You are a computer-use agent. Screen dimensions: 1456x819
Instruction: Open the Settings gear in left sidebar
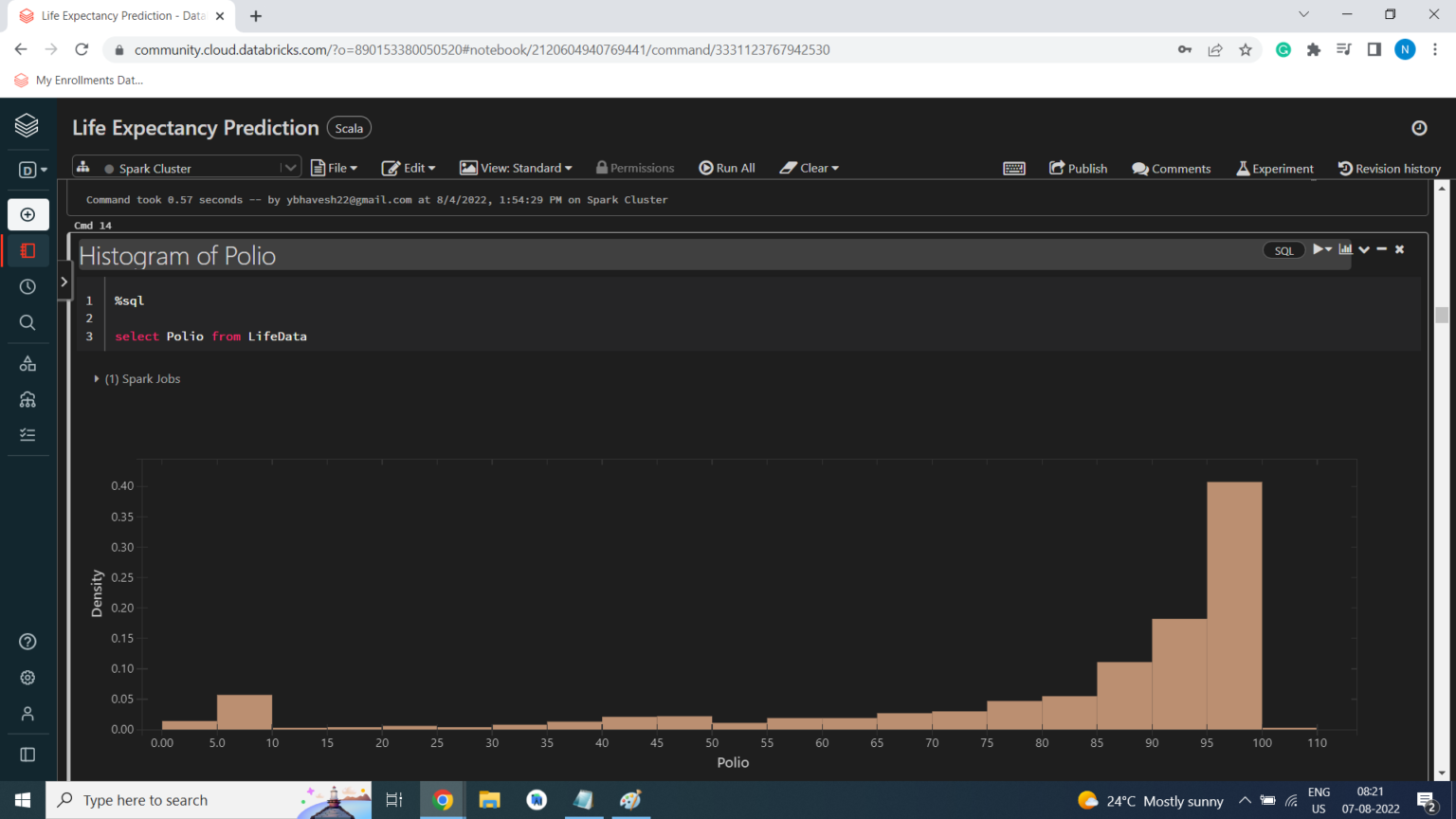click(x=27, y=678)
